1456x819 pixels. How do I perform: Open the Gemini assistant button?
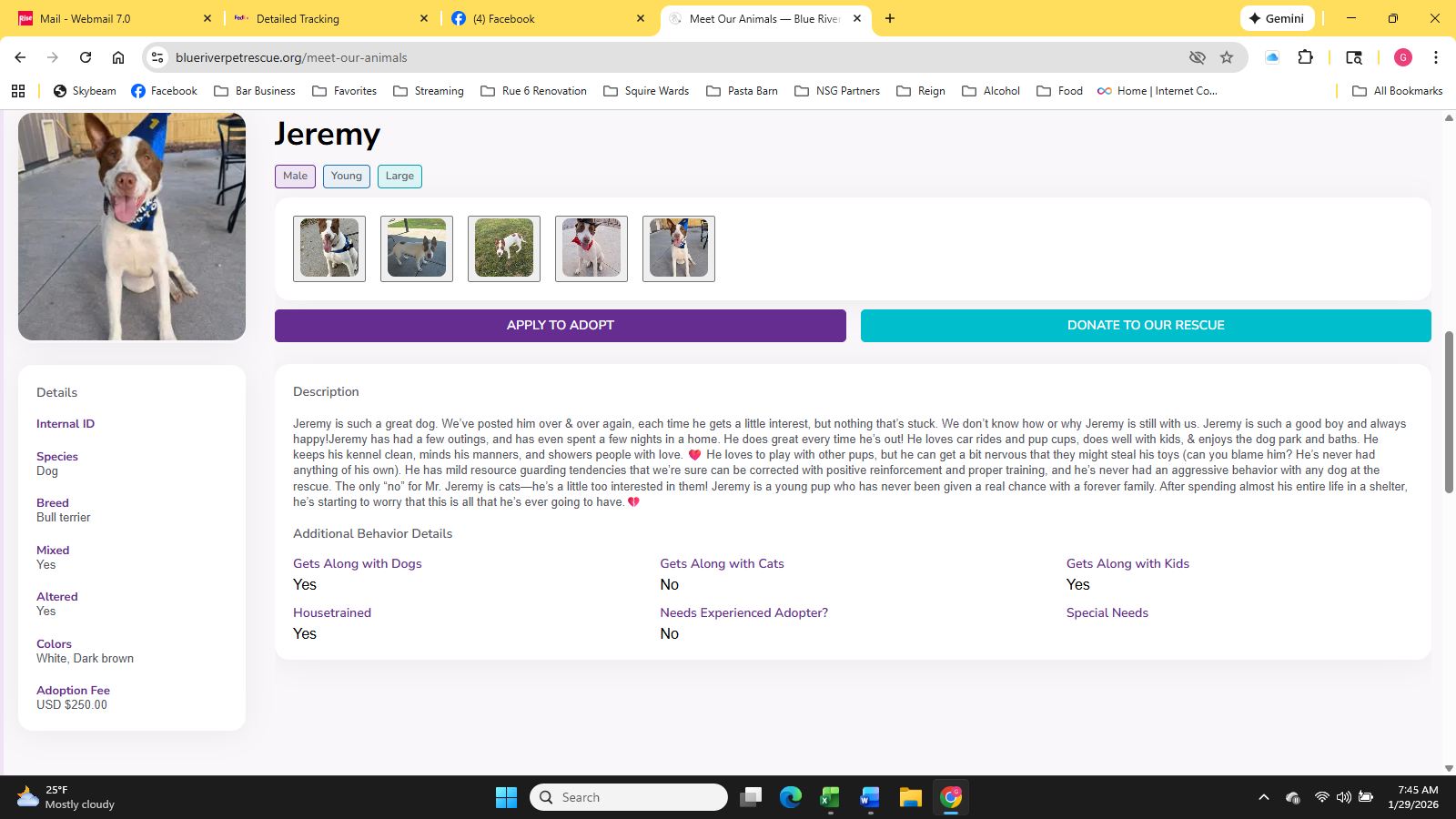(x=1276, y=18)
